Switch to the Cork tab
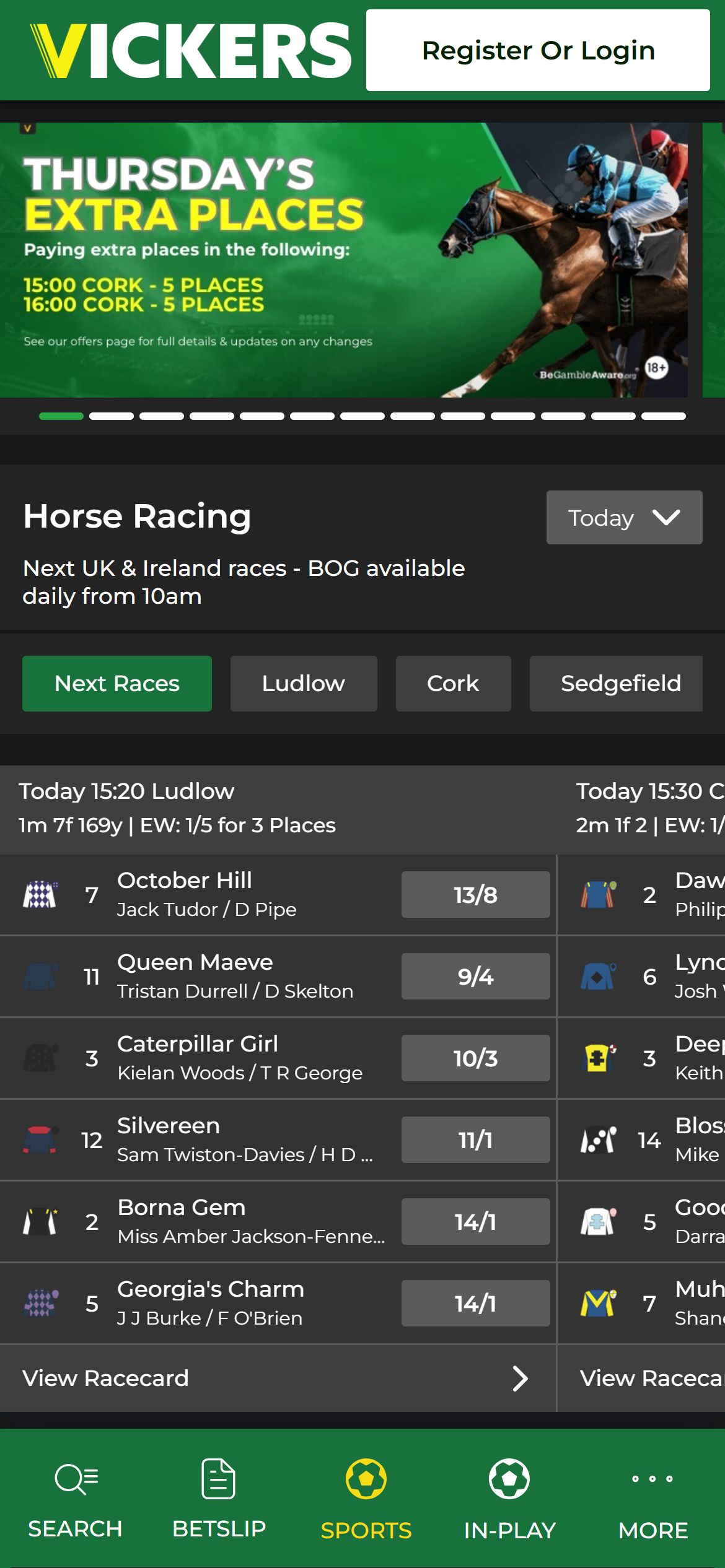Viewport: 725px width, 1568px height. coord(453,684)
